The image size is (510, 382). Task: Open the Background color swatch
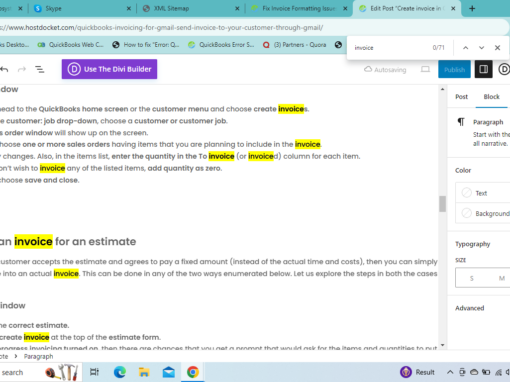[x=483, y=213]
